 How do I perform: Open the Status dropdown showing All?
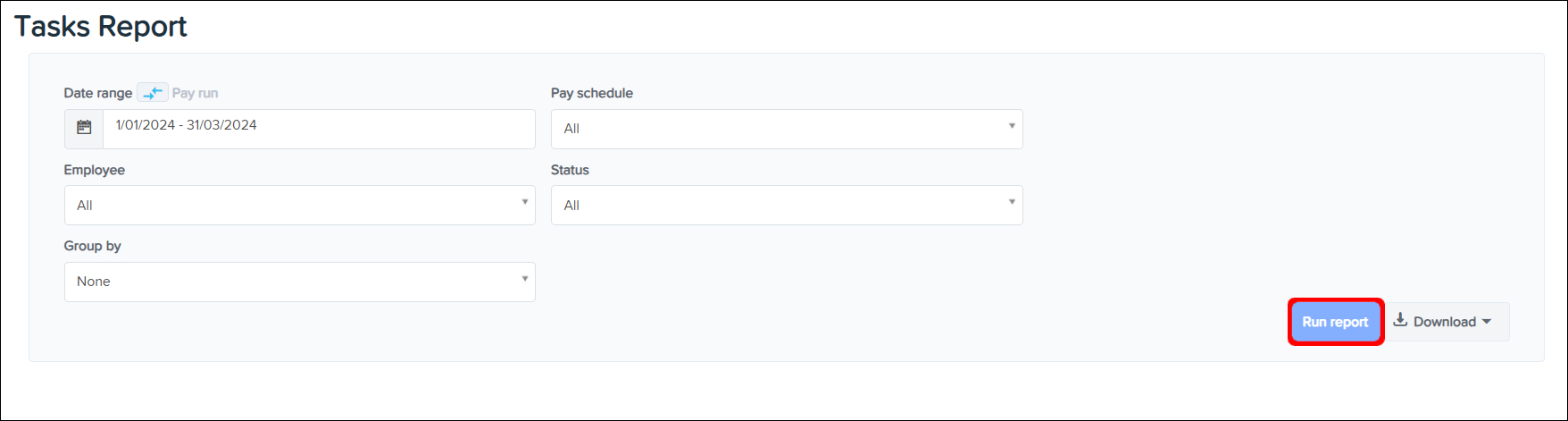tap(777, 206)
